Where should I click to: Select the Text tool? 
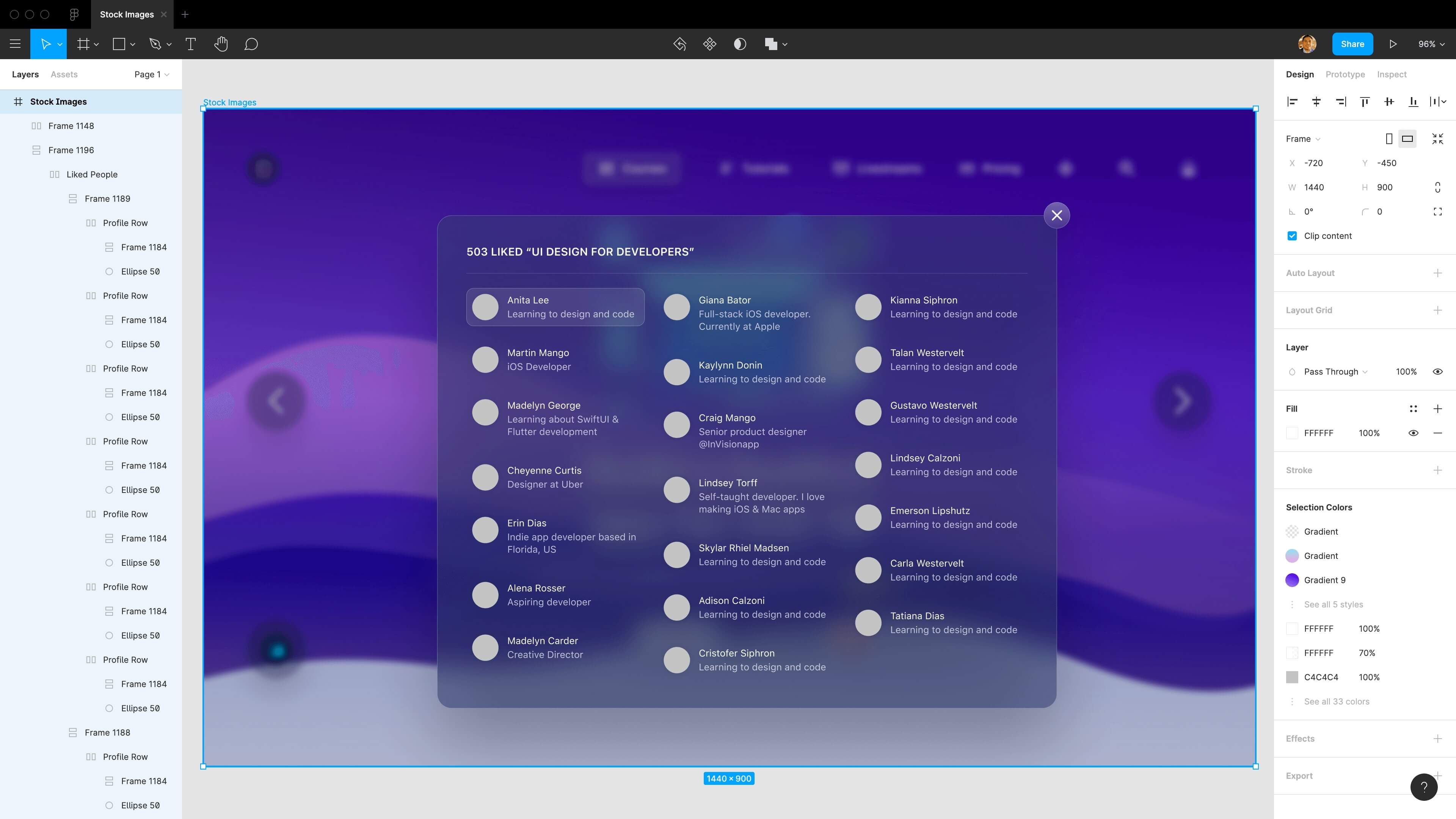tap(190, 44)
